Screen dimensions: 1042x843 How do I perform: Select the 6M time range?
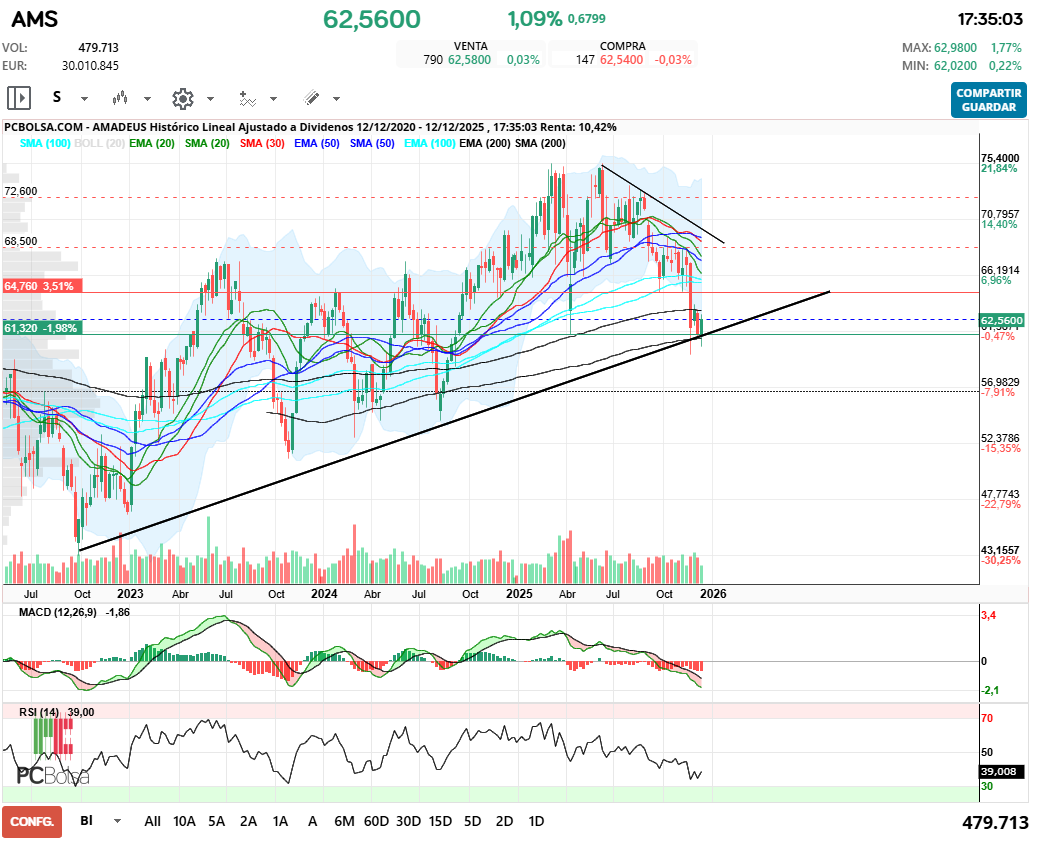pos(344,821)
